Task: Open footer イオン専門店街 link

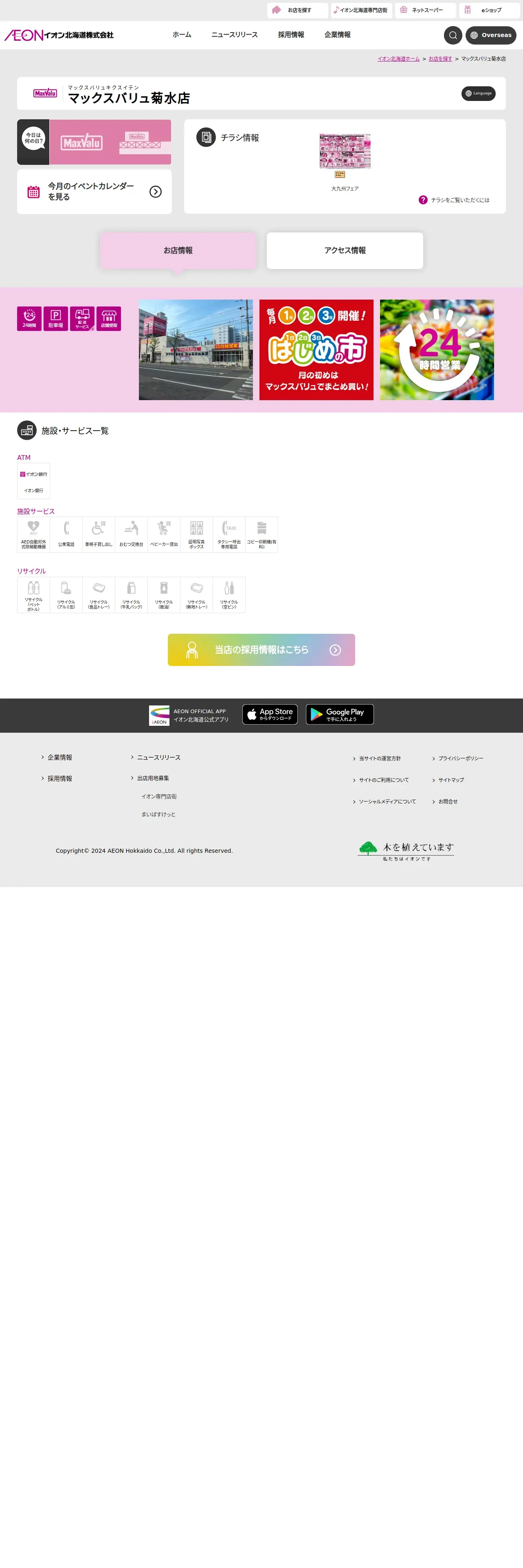Action: click(159, 796)
